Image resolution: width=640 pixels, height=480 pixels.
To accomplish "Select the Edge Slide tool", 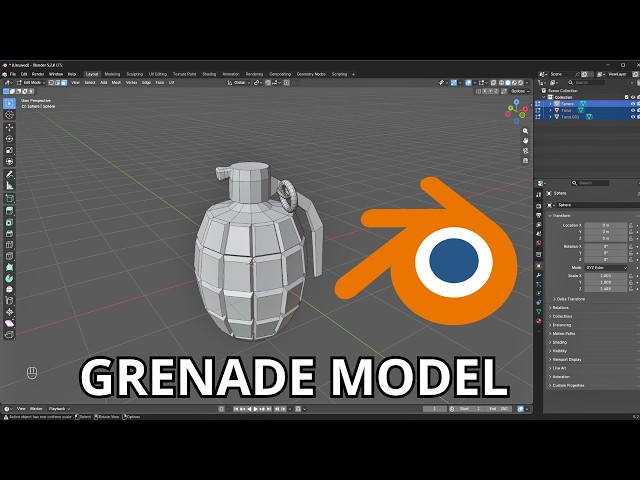I will coord(9,301).
